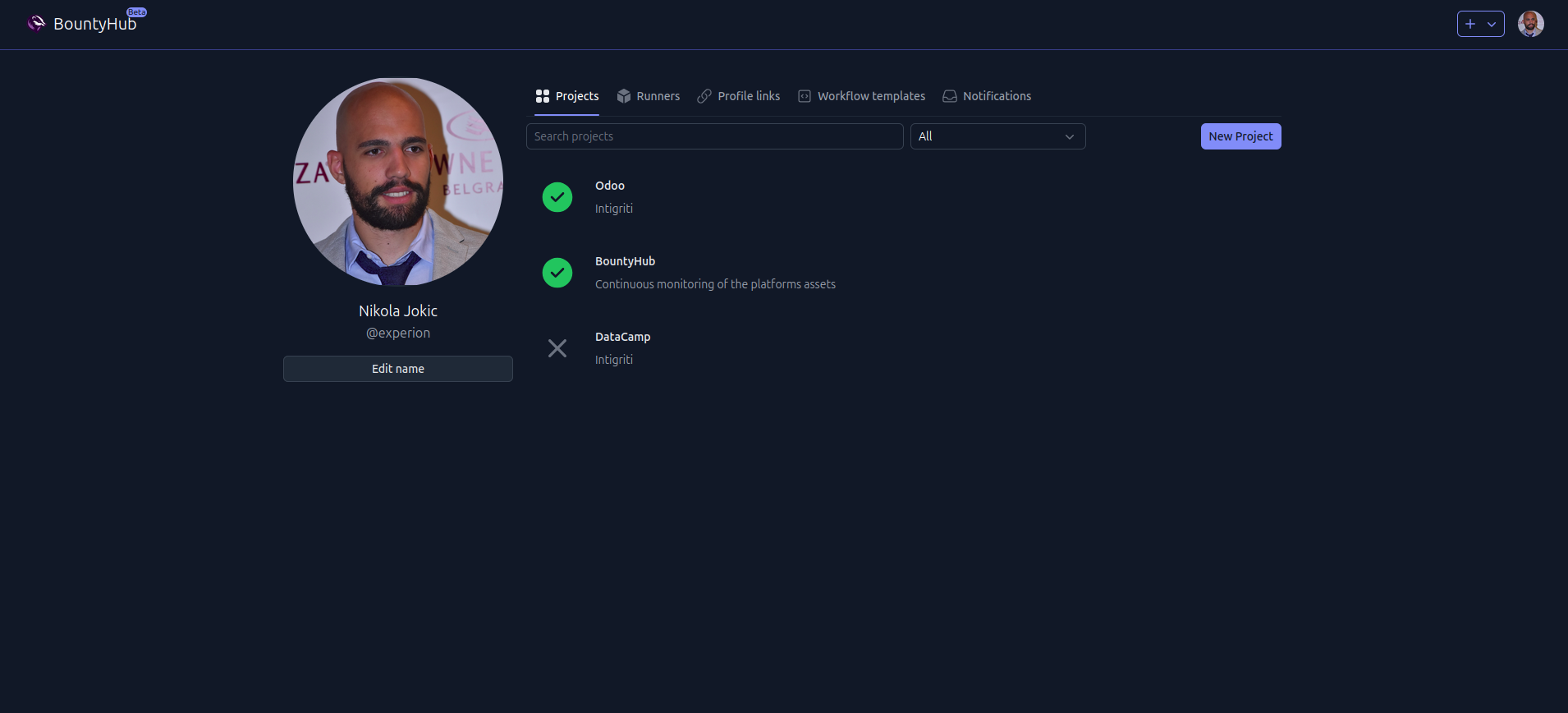Open the DataCamp project

(x=622, y=337)
